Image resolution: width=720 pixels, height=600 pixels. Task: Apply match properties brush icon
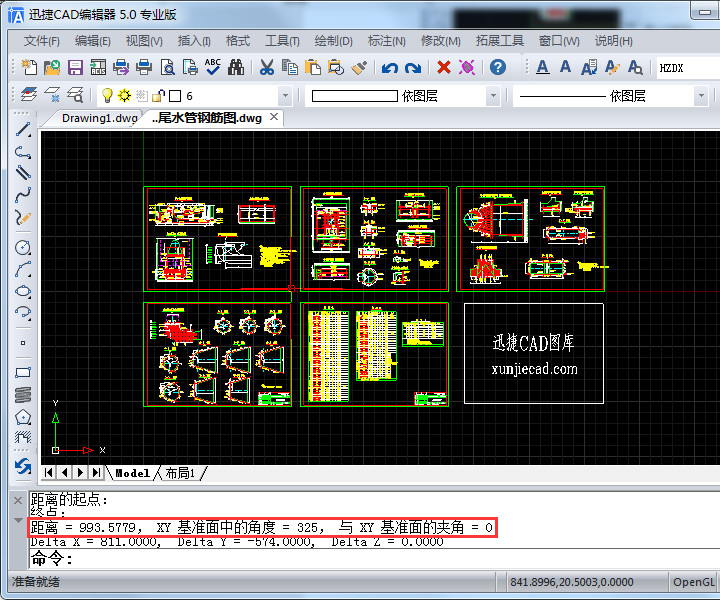pyautogui.click(x=359, y=67)
